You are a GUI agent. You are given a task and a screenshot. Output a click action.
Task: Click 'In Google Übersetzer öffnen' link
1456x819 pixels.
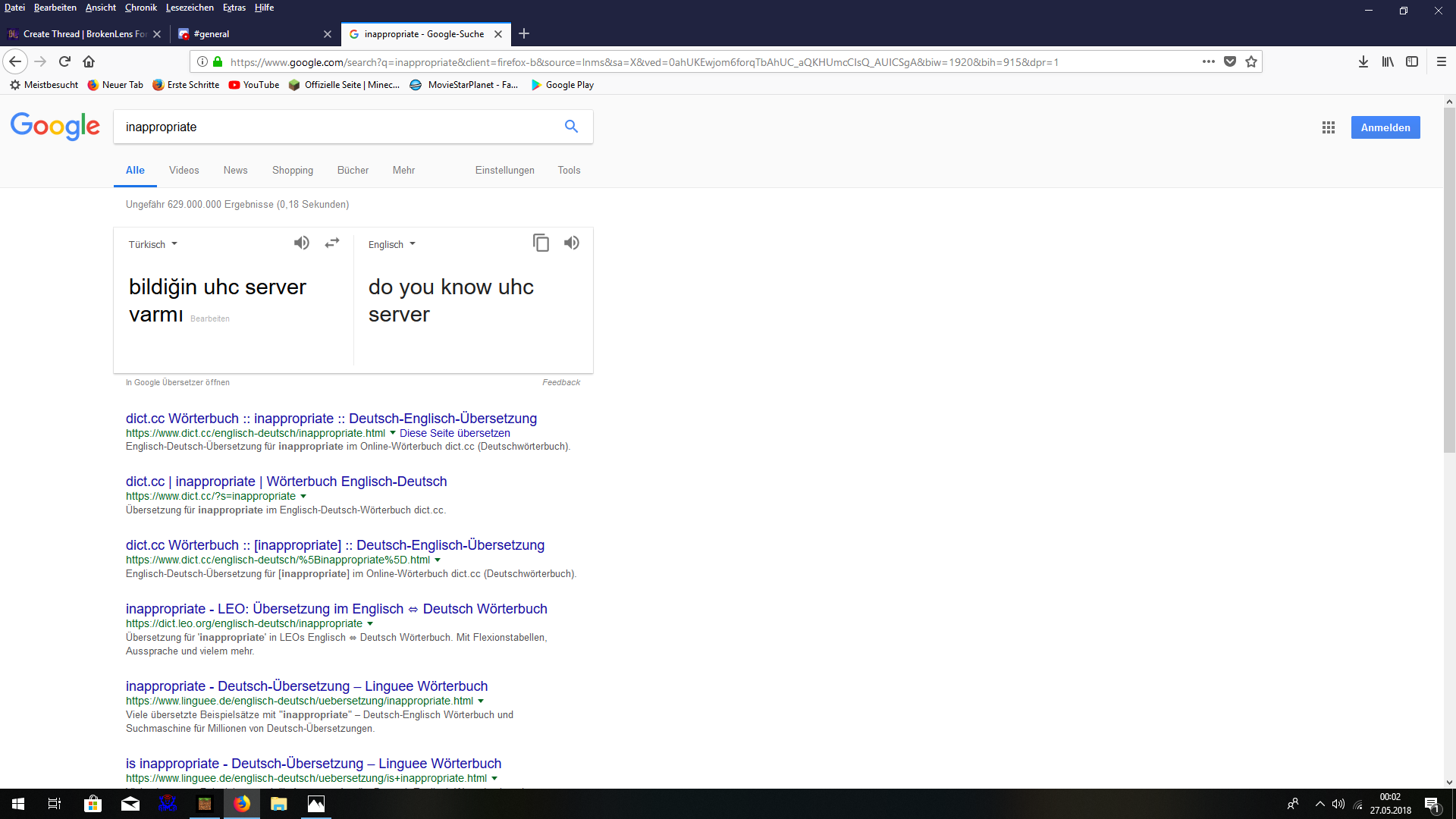tap(177, 382)
